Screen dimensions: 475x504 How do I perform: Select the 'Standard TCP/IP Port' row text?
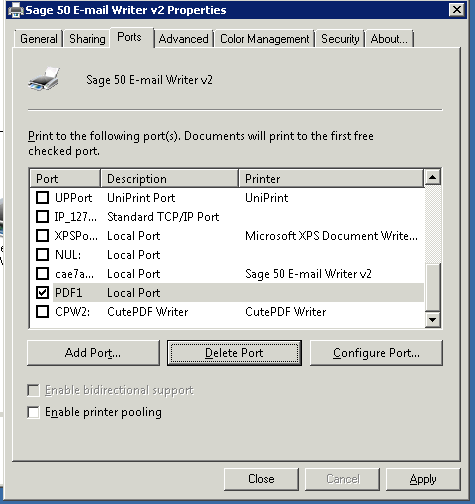tap(163, 217)
